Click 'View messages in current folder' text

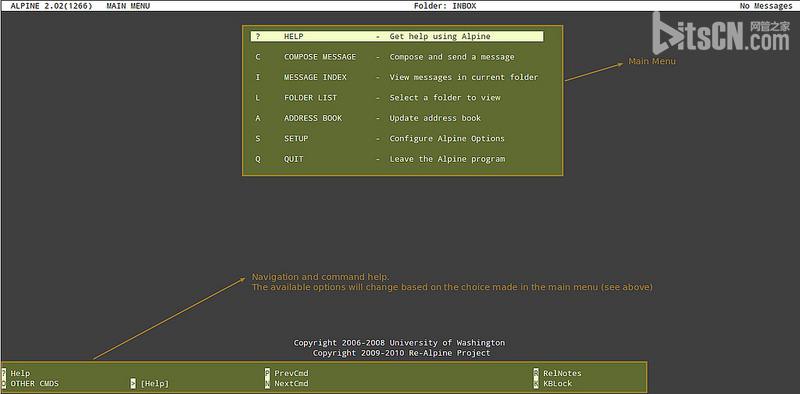click(x=464, y=77)
